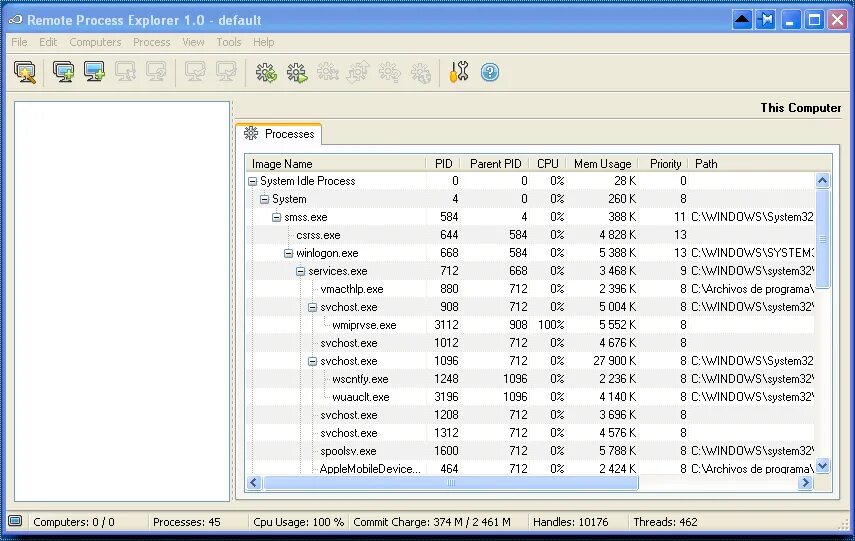855x541 pixels.
Task: Collapse svchost.exe node with PID 1096
Action: coord(312,361)
